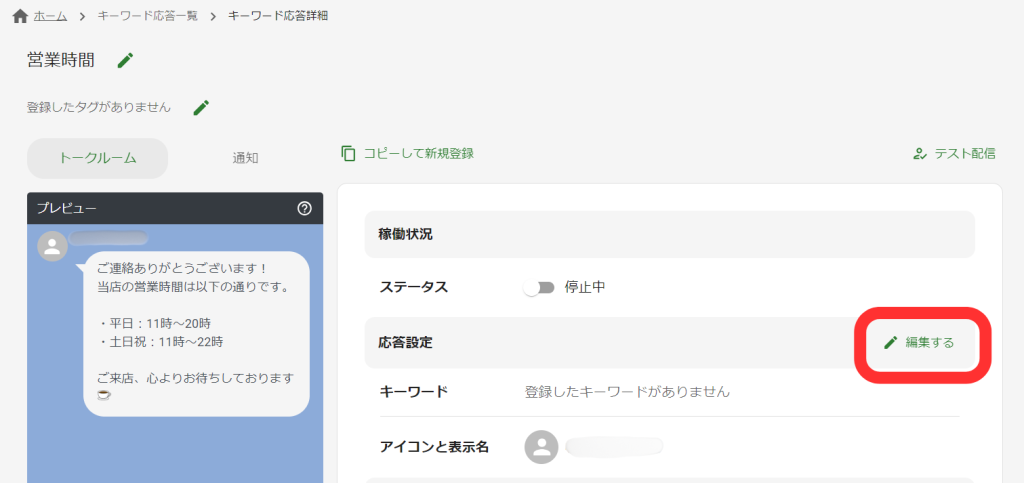Toggle the ステータス switch (停止中)
The image size is (1024, 483).
click(539, 287)
